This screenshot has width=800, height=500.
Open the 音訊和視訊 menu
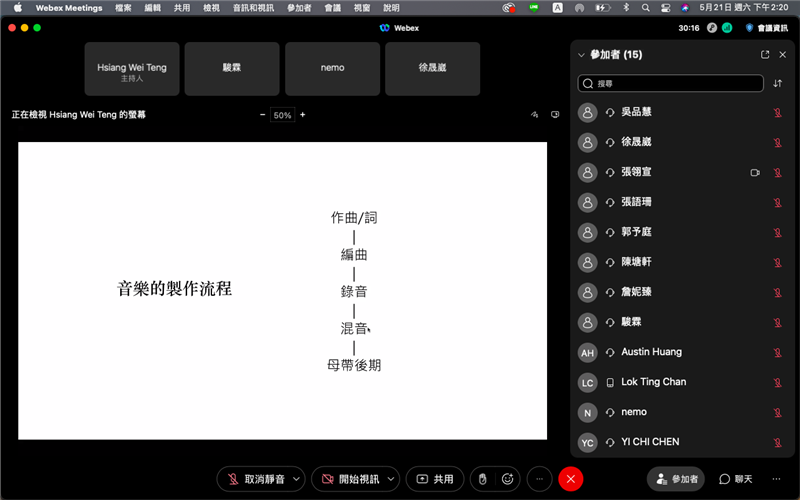253,7
